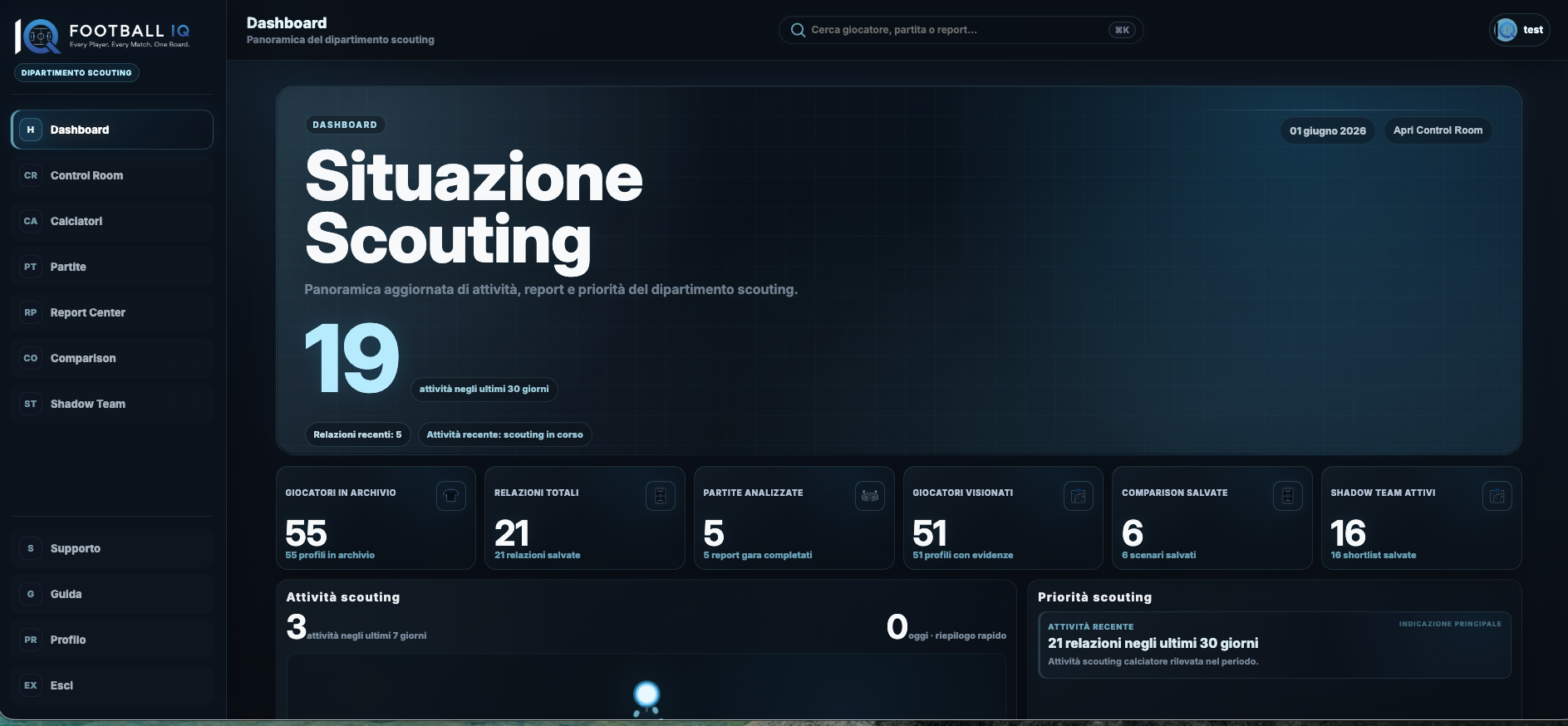Click the chart data point in Attività scouting

[x=646, y=694]
